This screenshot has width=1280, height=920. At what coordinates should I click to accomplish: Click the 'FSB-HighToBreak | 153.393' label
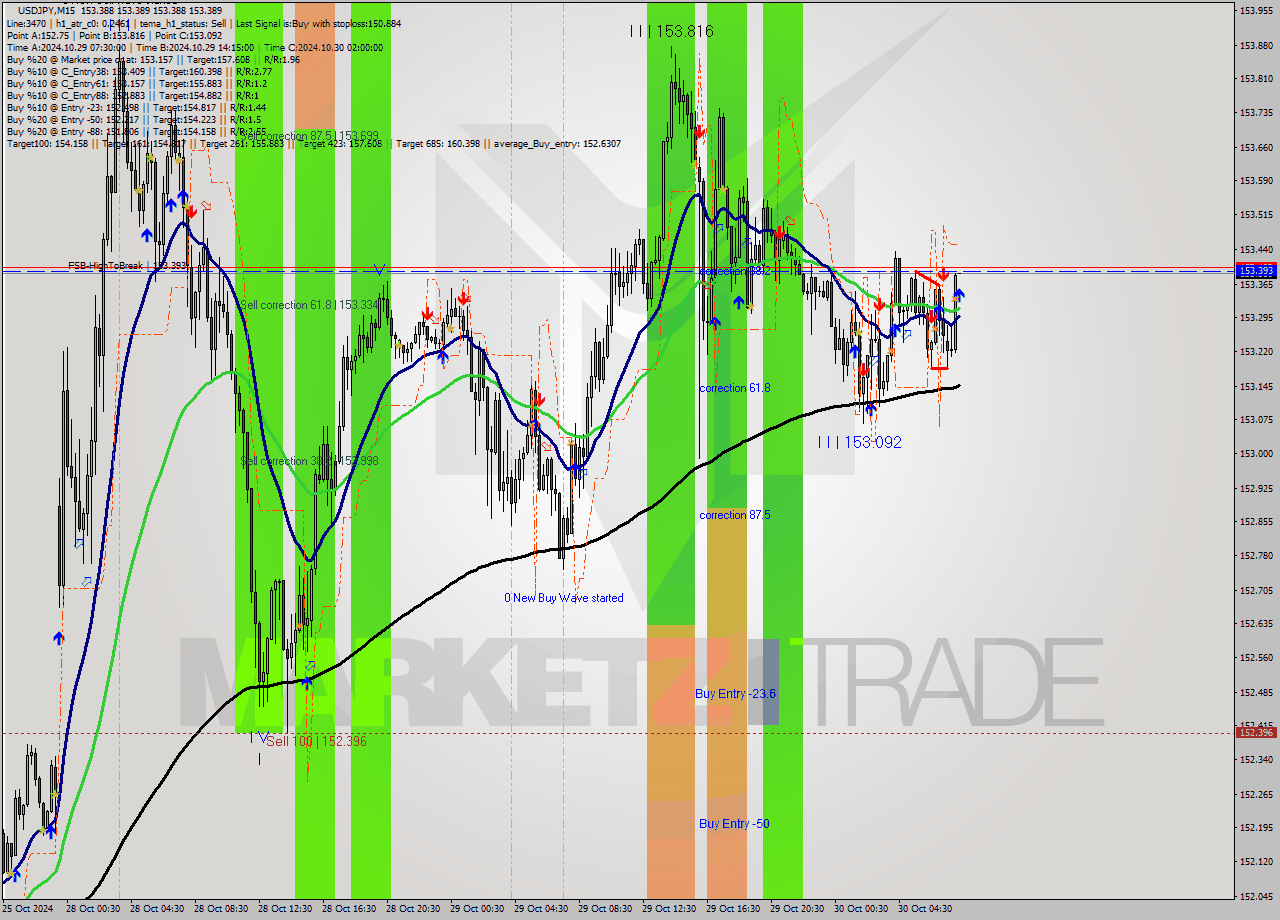[128, 266]
